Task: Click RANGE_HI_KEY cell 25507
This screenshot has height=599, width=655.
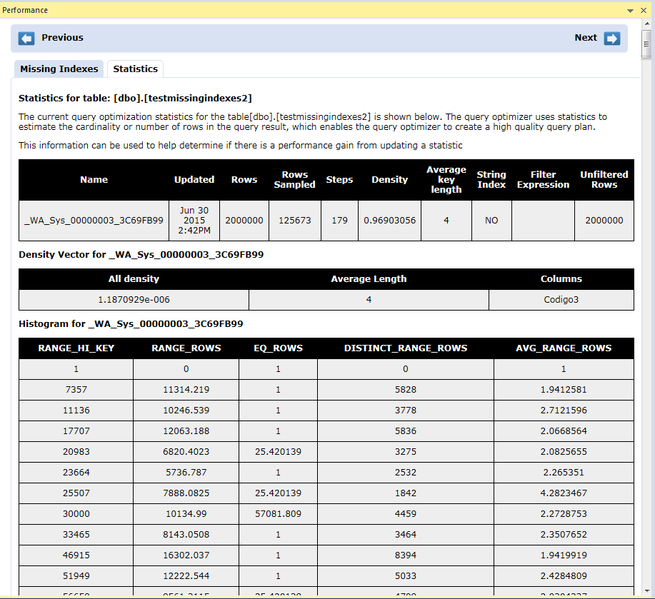Action: point(76,493)
